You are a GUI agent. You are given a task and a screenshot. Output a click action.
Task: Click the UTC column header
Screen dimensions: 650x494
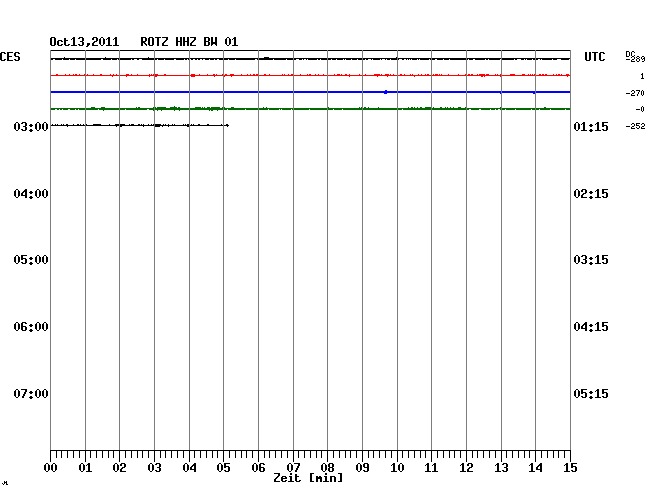point(595,57)
